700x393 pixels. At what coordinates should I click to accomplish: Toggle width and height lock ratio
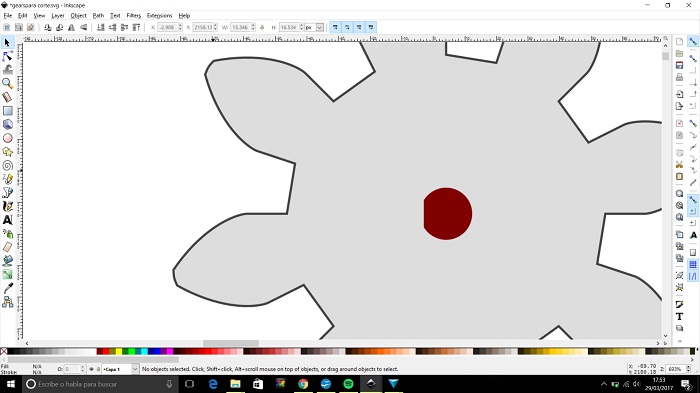(x=262, y=27)
